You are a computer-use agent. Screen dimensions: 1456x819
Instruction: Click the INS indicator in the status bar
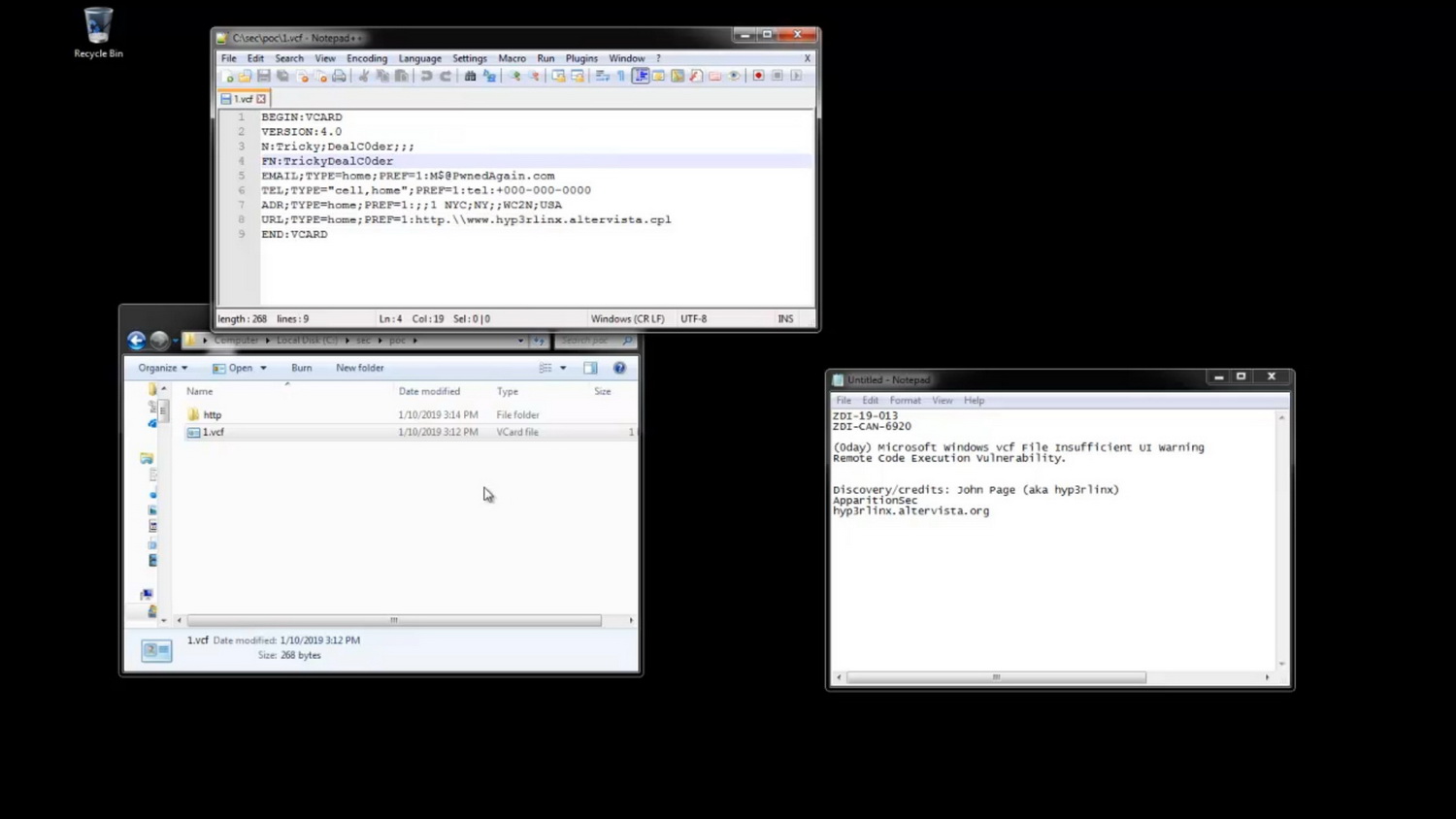tap(785, 318)
